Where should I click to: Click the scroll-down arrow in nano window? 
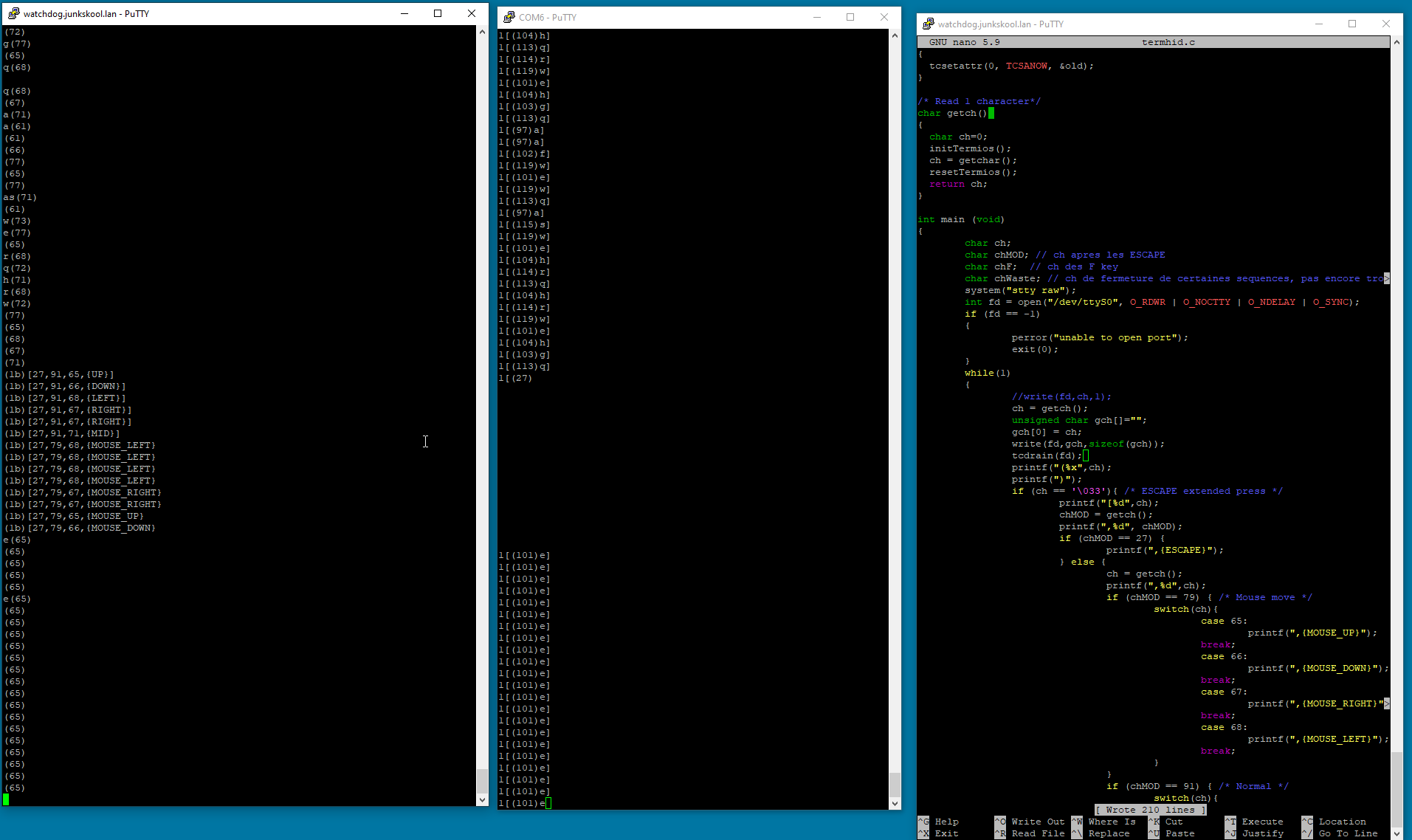pyautogui.click(x=1396, y=833)
